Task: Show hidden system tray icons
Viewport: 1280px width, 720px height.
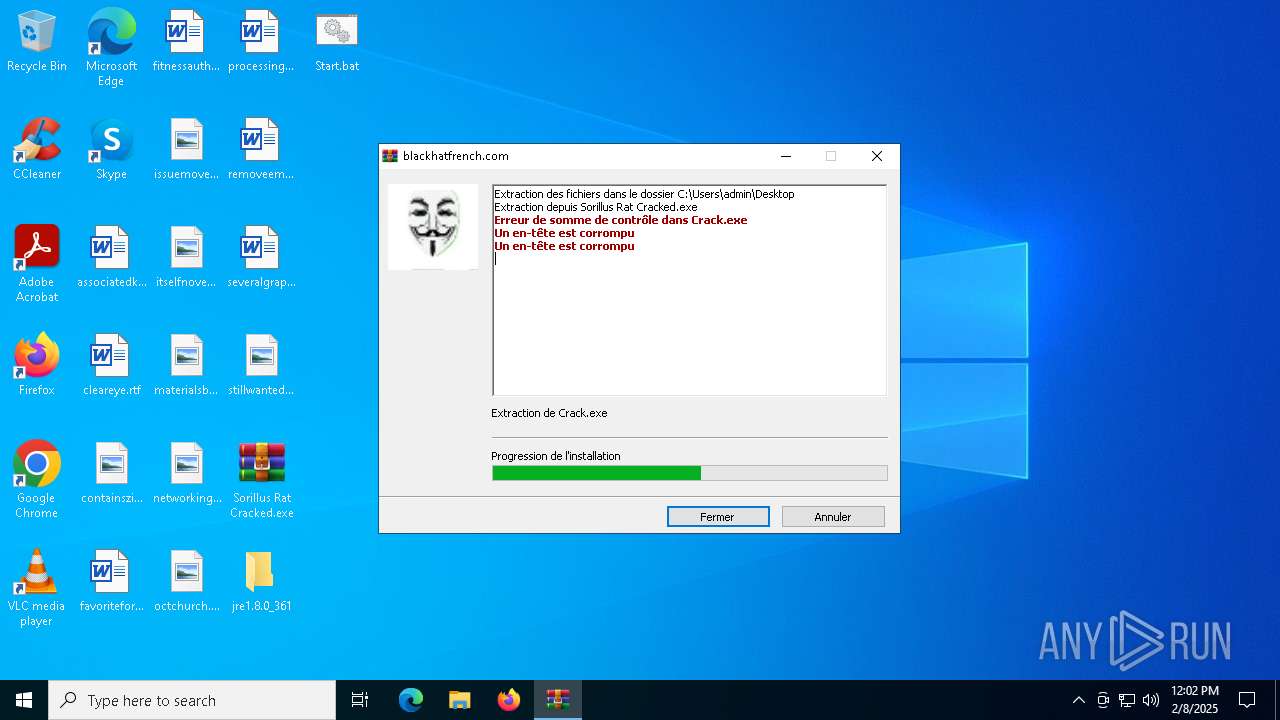Action: pyautogui.click(x=1078, y=700)
